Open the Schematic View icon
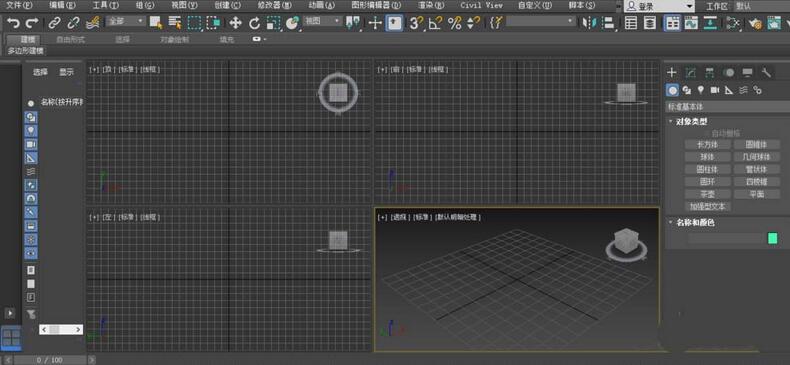This screenshot has height=365, width=790. coord(710,23)
